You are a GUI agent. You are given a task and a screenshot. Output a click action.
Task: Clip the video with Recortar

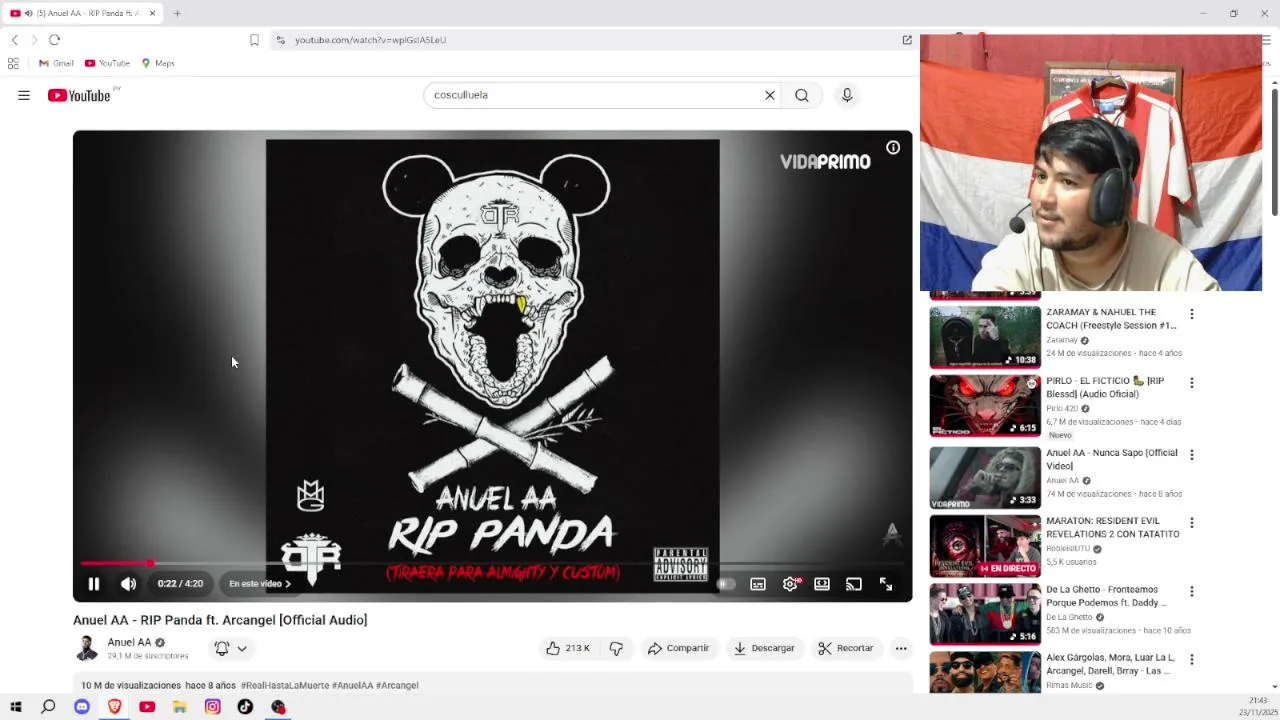point(846,648)
